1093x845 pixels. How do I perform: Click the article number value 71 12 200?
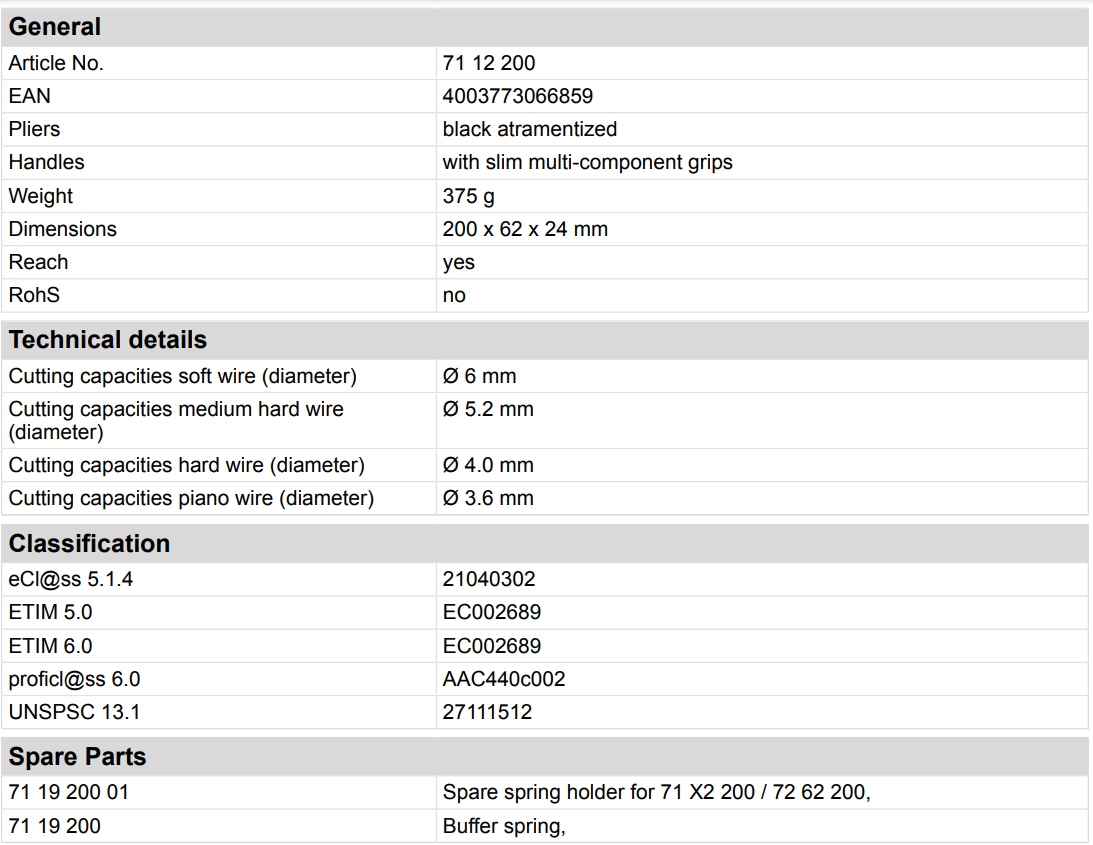point(488,63)
